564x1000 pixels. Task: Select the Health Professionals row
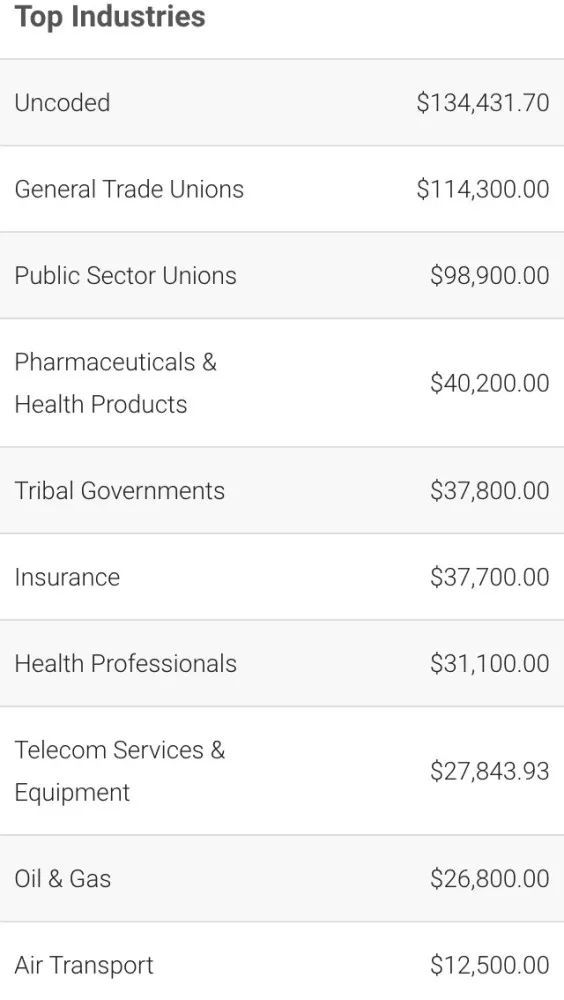point(282,663)
